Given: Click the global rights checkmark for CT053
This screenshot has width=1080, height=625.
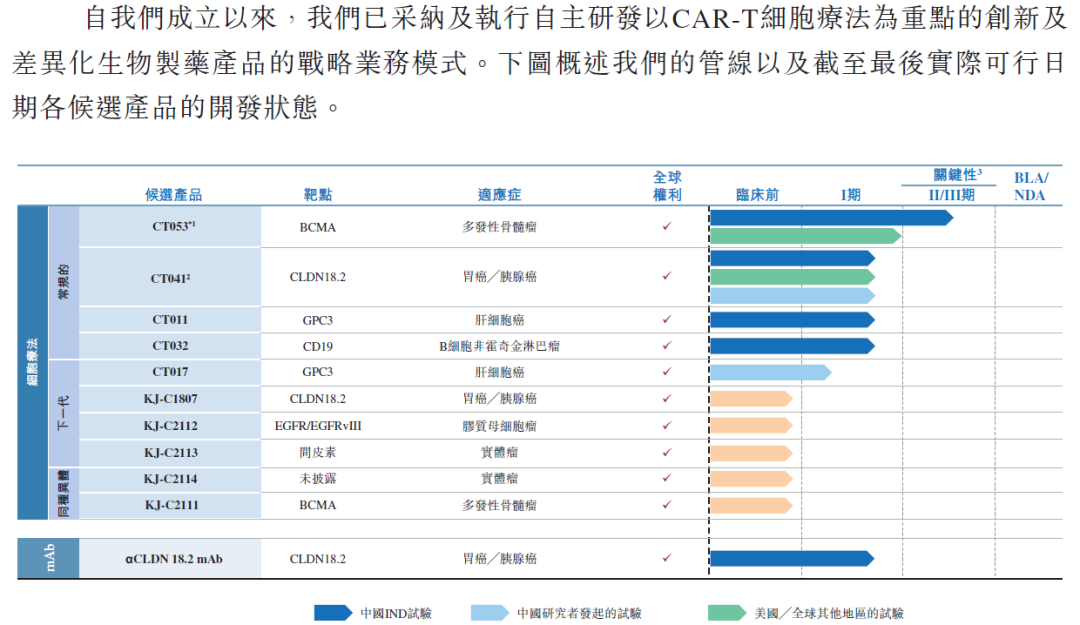Looking at the screenshot, I should (x=667, y=227).
